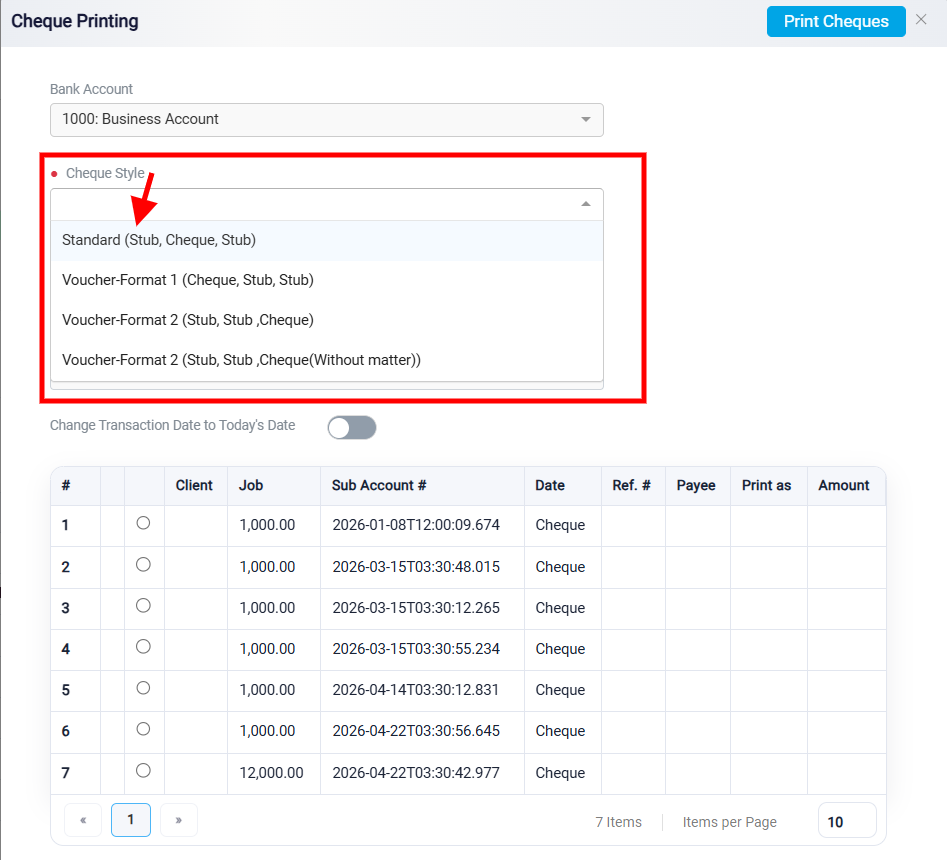Select radio button for row 4
Image resolution: width=947 pixels, height=860 pixels.
click(x=143, y=647)
